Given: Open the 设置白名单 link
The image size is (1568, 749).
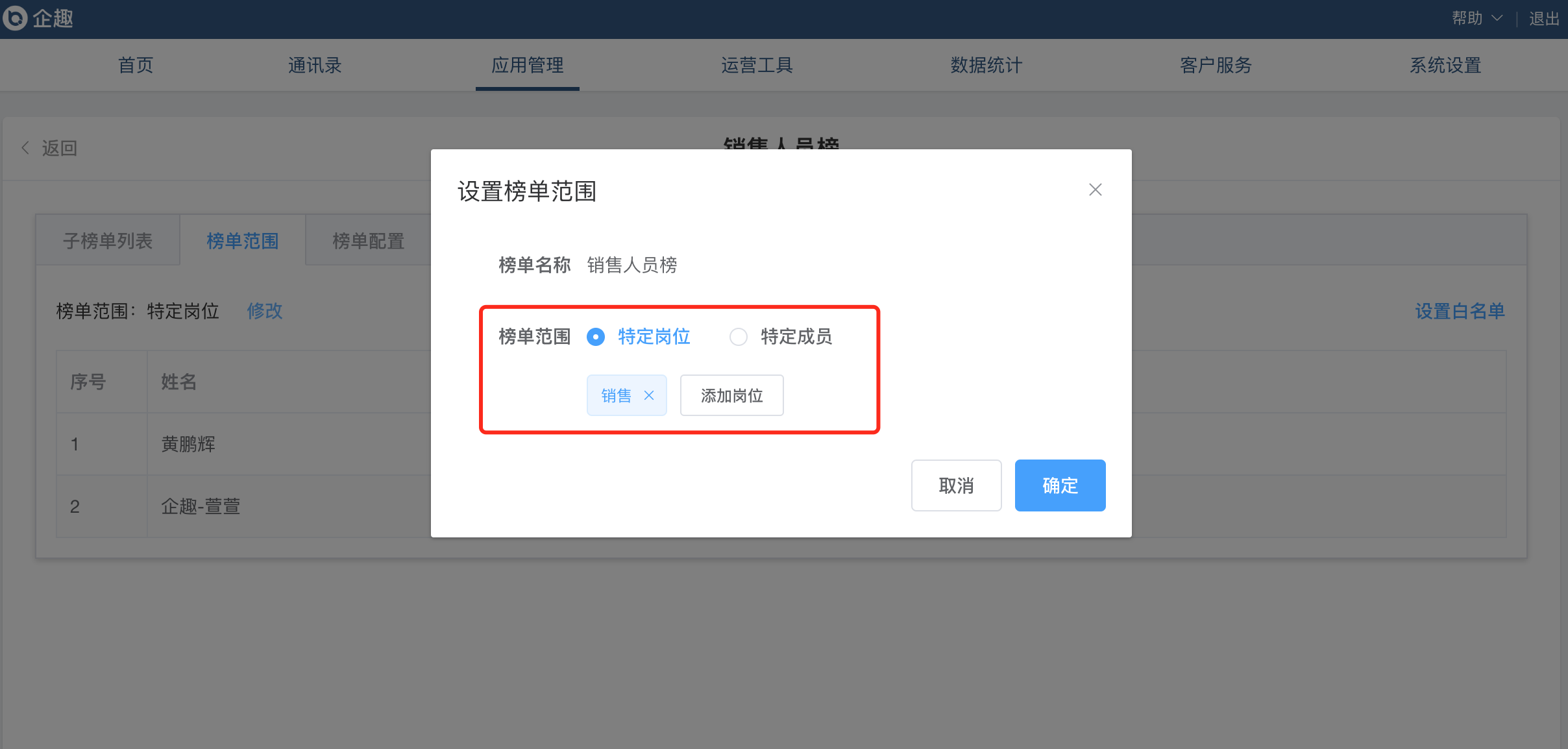Looking at the screenshot, I should point(1460,311).
